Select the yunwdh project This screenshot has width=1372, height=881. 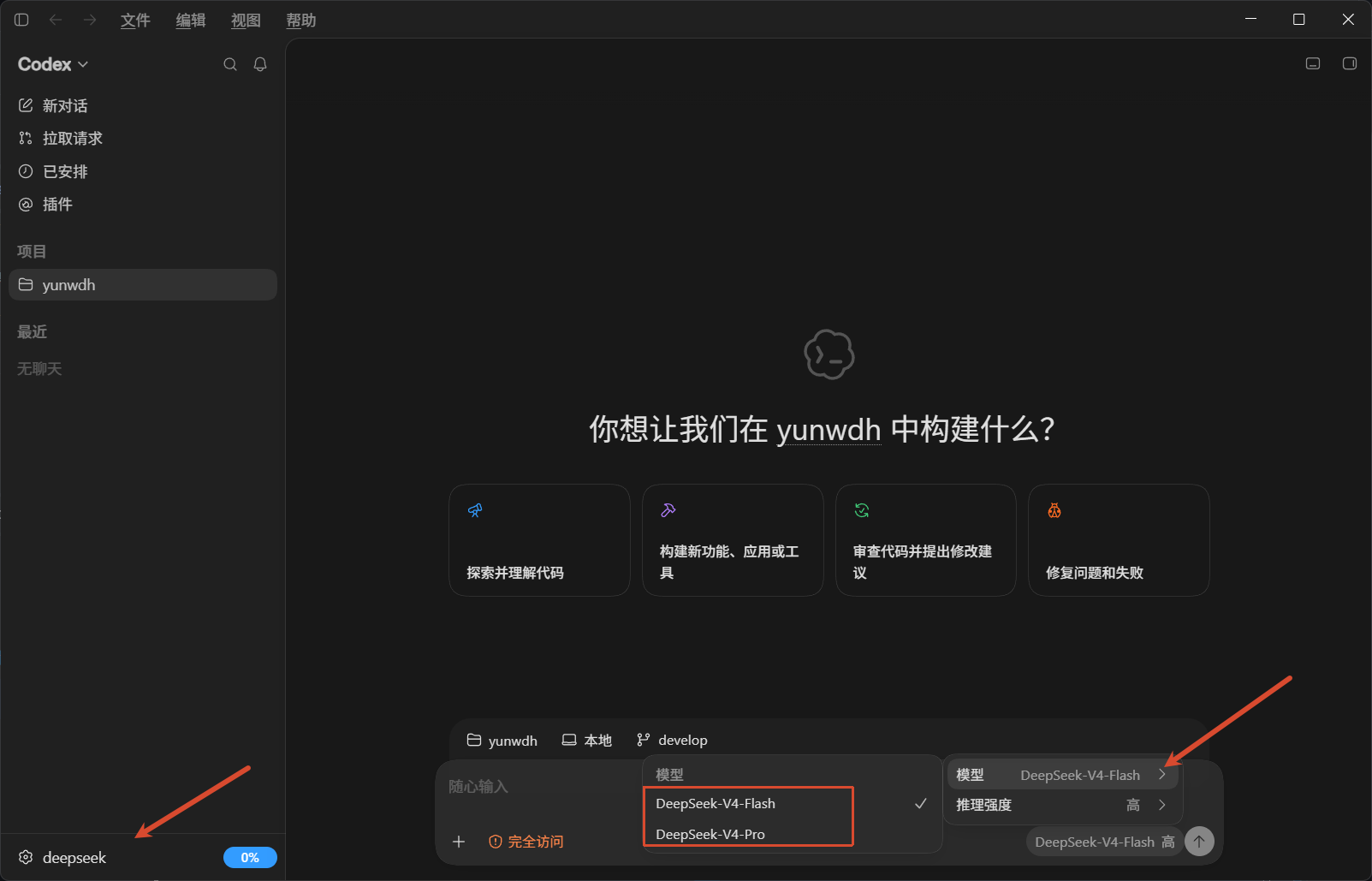[143, 284]
